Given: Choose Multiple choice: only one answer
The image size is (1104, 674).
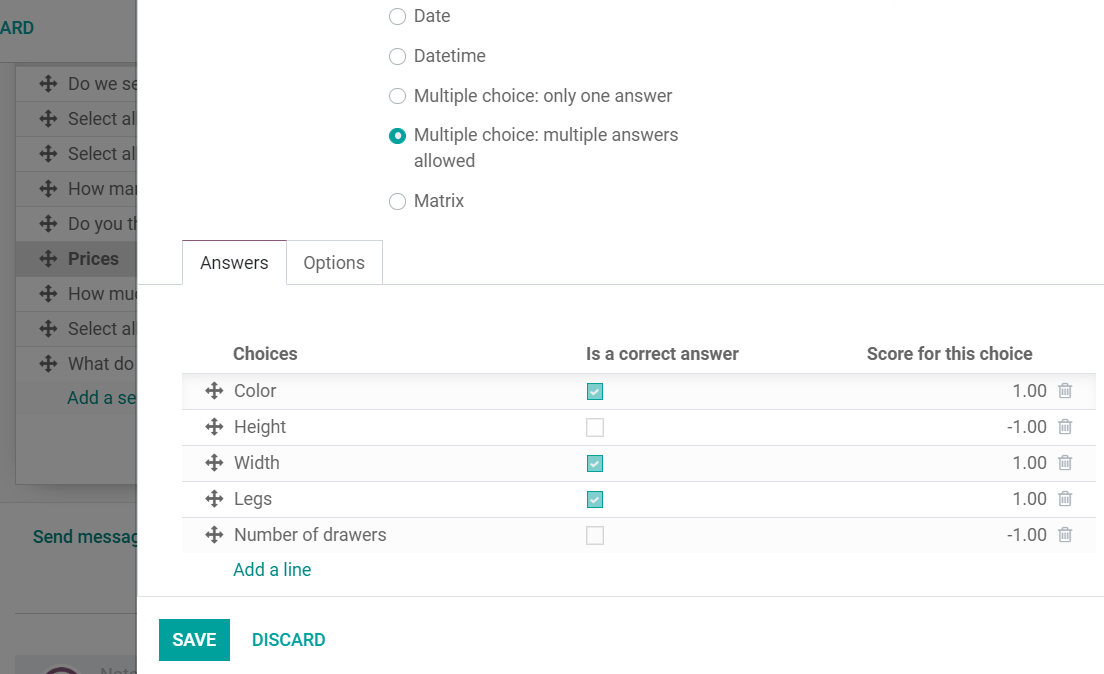Looking at the screenshot, I should [x=397, y=97].
